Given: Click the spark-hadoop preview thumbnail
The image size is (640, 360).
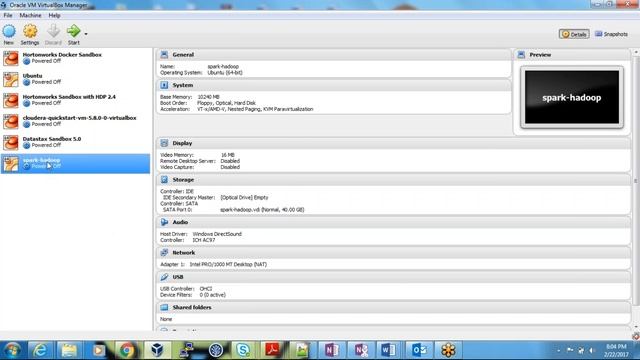Looking at the screenshot, I should pyautogui.click(x=571, y=97).
